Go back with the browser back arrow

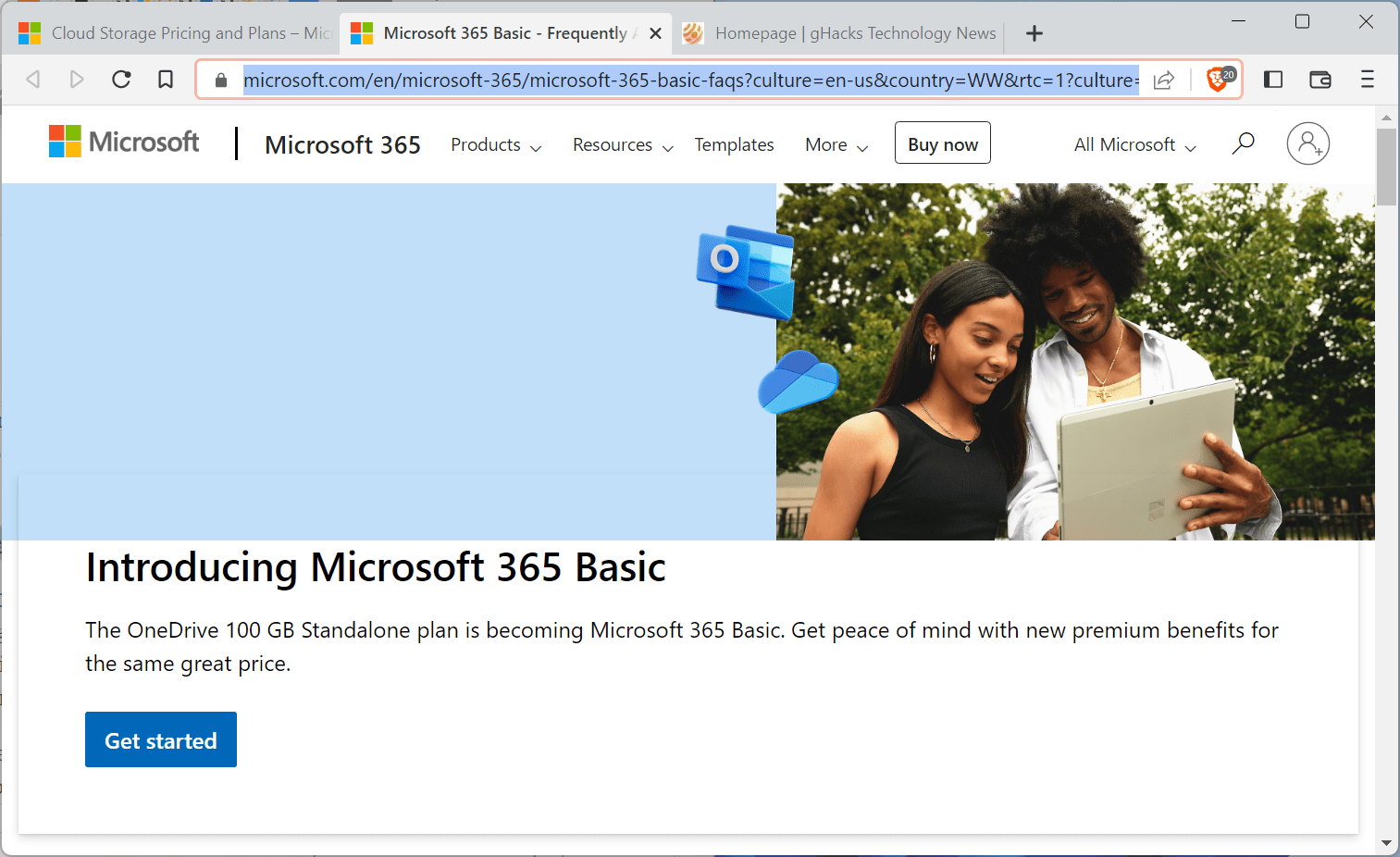pos(33,80)
